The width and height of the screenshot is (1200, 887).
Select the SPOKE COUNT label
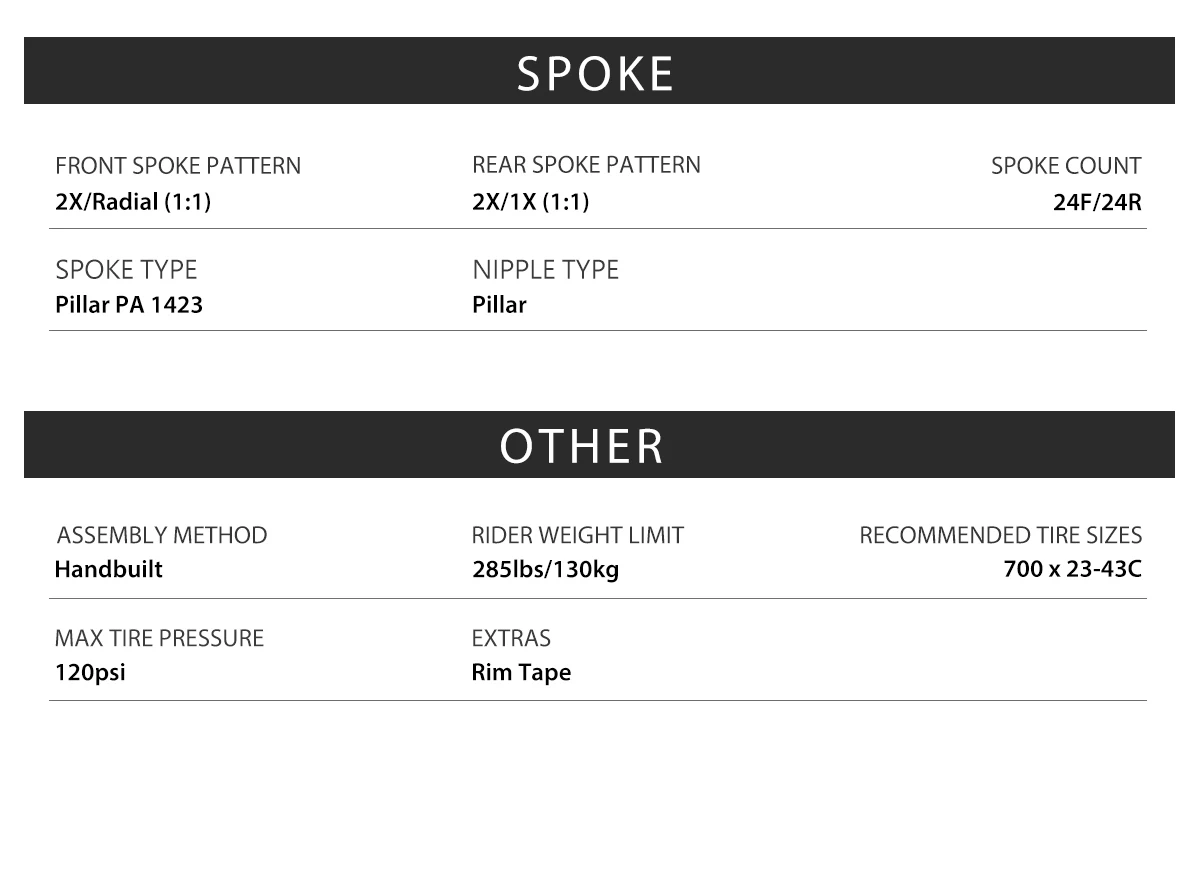[1066, 166]
